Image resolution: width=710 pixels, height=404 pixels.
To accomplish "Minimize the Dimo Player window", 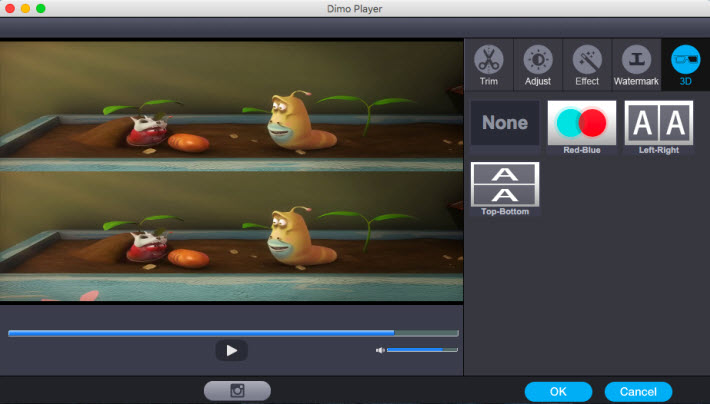I will (x=25, y=8).
